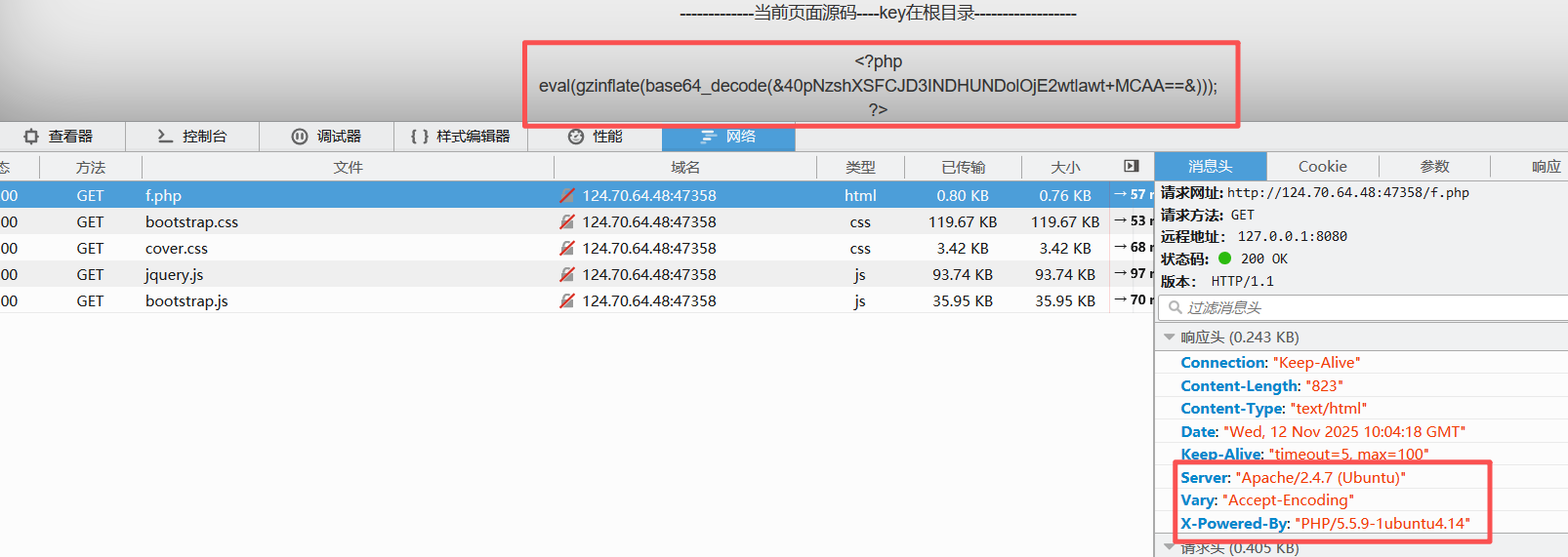The height and width of the screenshot is (557, 1568).
Task: Collapse the 响应头 response headers section
Action: (x=1170, y=338)
